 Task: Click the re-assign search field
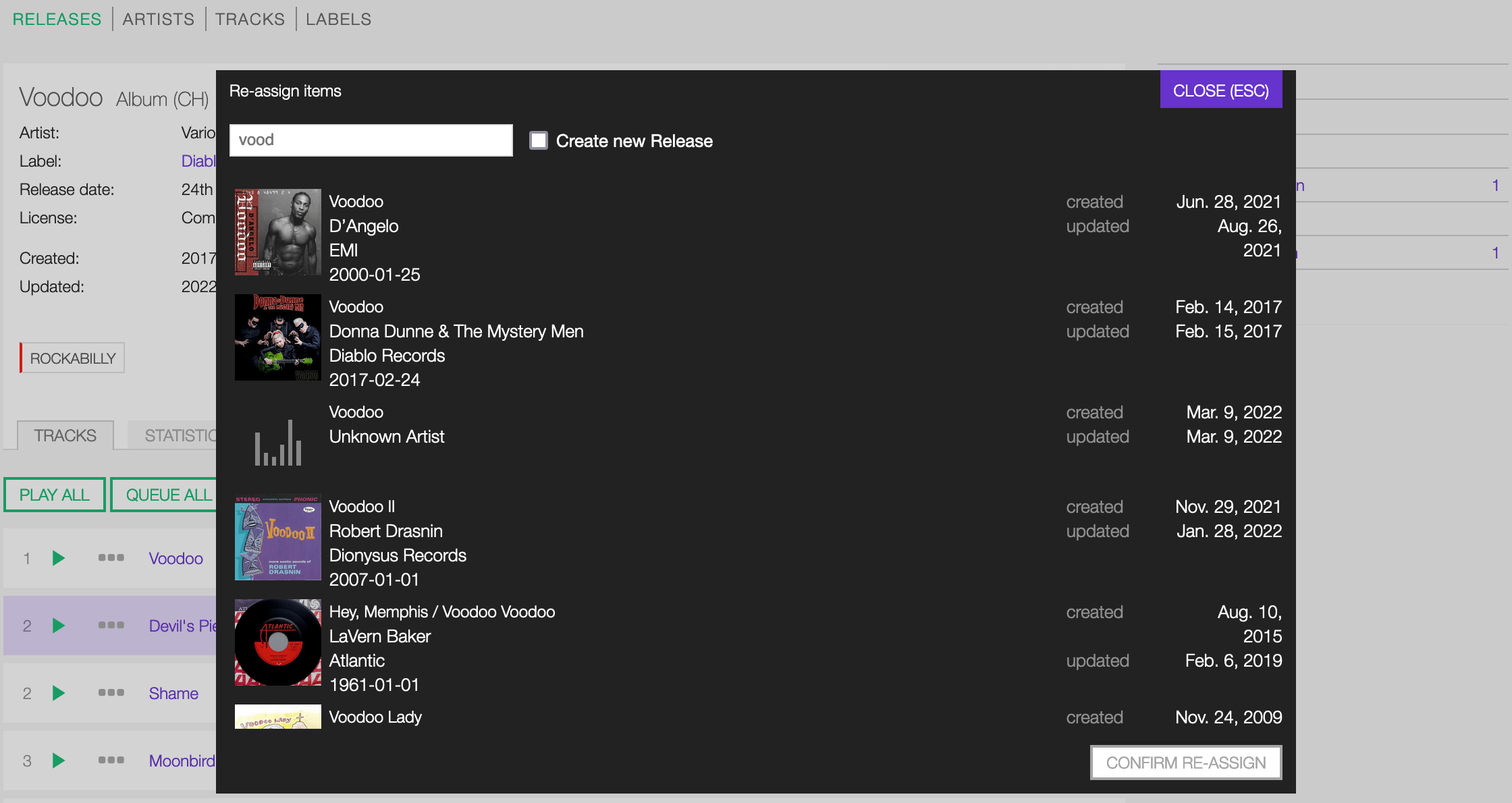tap(371, 140)
